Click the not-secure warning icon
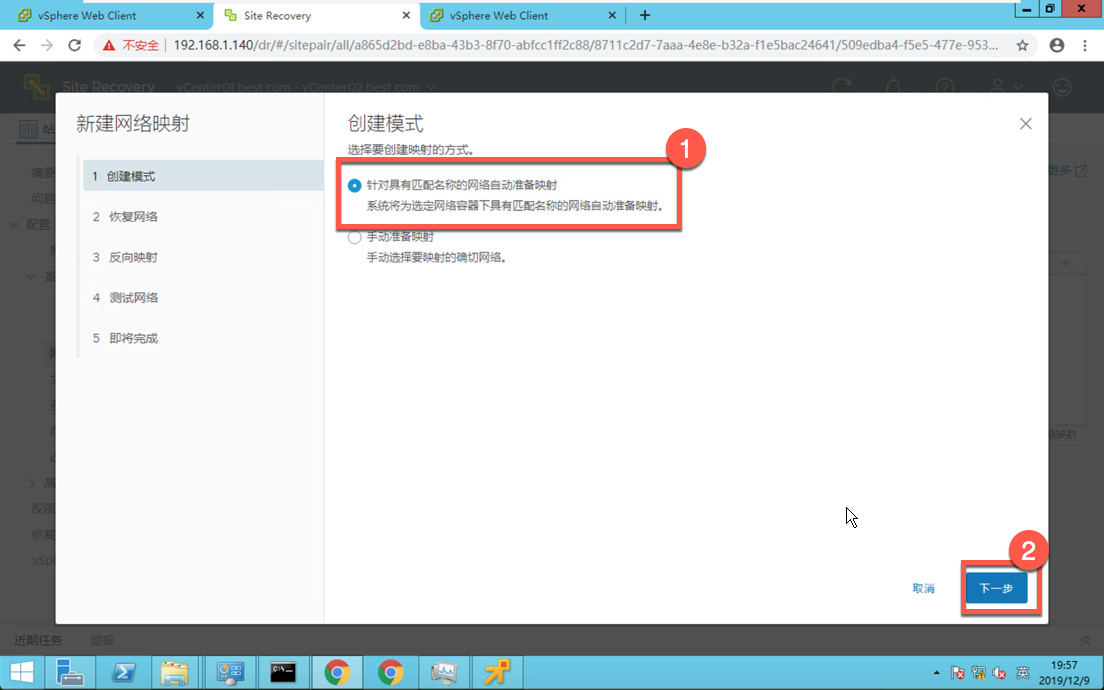1104x690 pixels. (108, 45)
